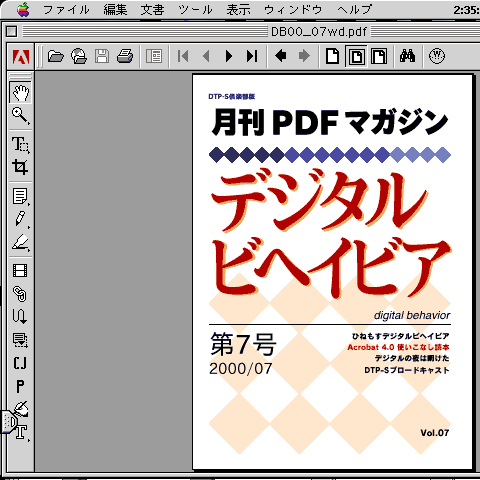
Task: Go to the last page
Action: [252, 56]
